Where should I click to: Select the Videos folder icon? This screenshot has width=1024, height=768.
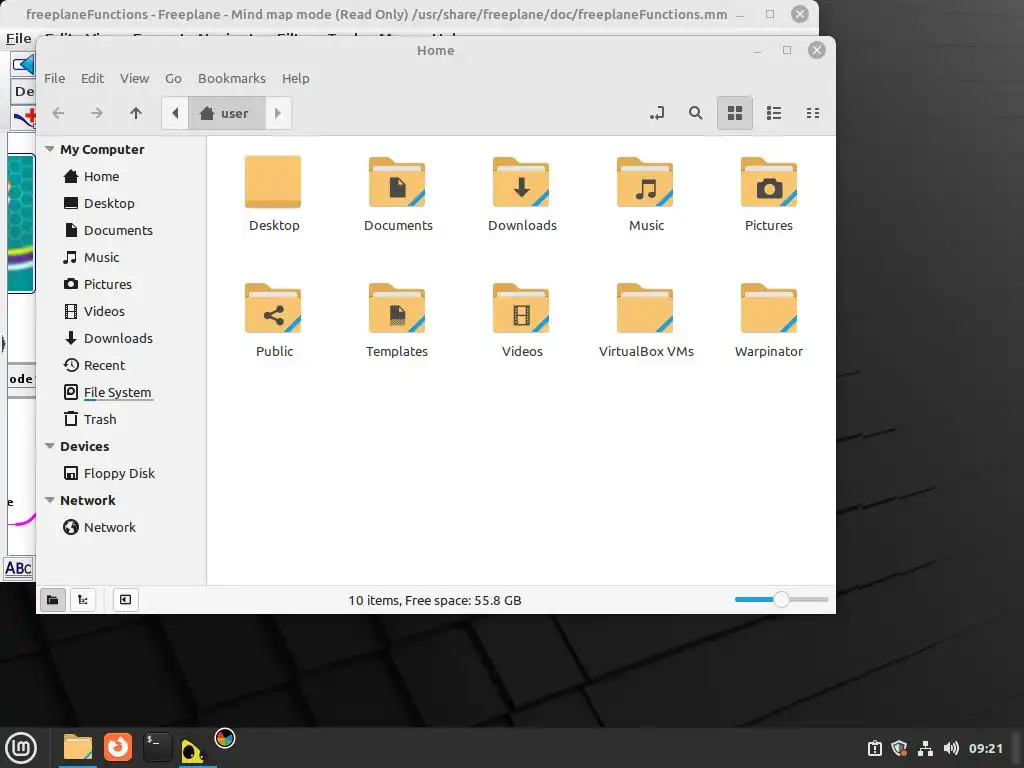pyautogui.click(x=521, y=308)
